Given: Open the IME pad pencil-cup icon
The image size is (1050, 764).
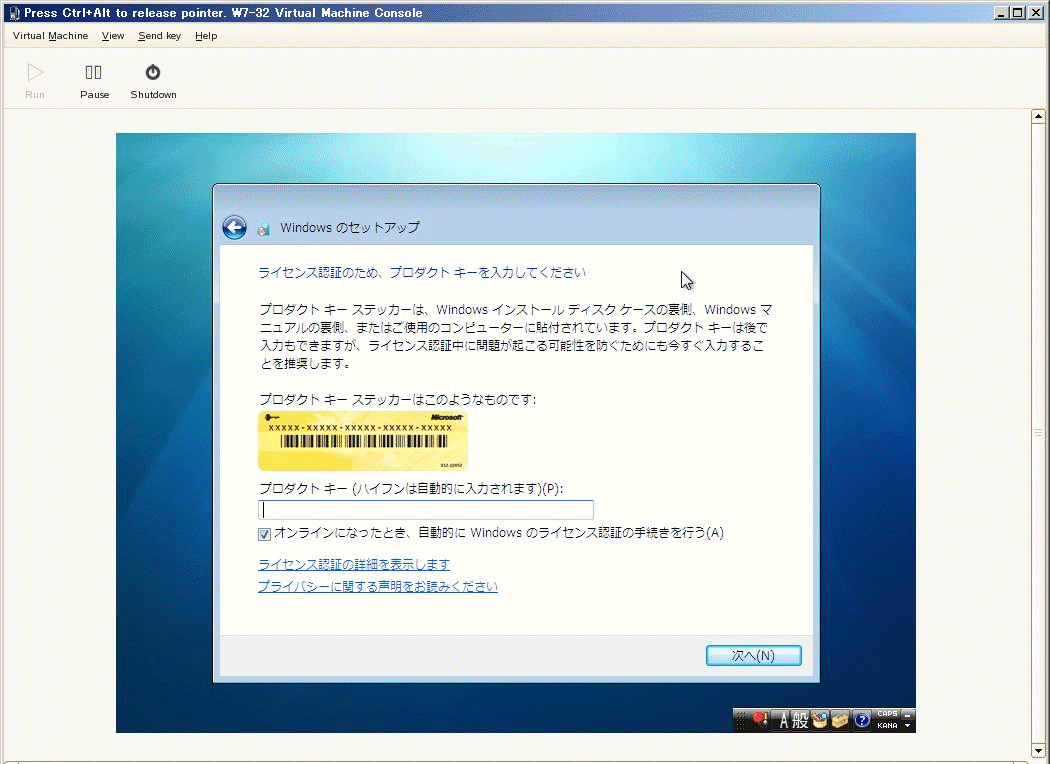Looking at the screenshot, I should (820, 720).
